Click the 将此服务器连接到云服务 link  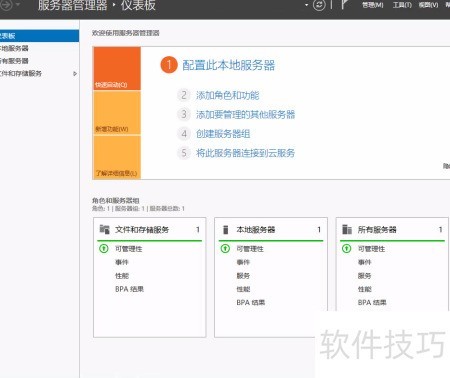click(x=246, y=153)
